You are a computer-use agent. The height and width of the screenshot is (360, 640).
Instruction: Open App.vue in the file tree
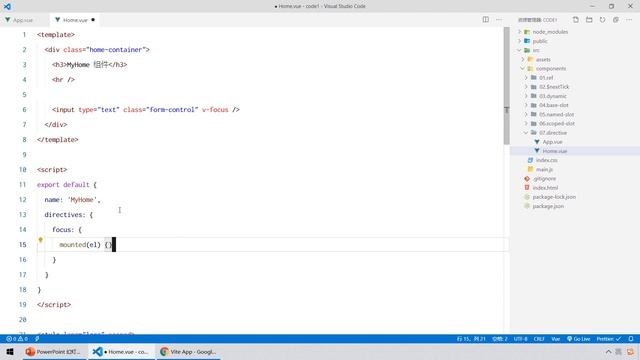(x=552, y=142)
